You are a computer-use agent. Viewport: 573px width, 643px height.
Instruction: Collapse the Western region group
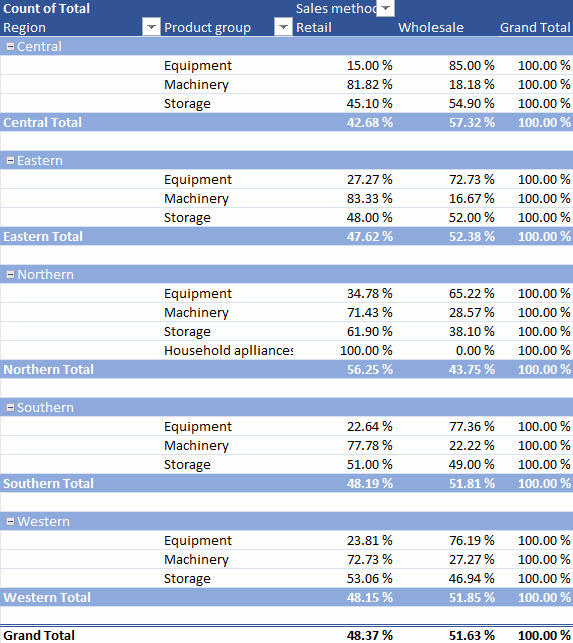pyautogui.click(x=11, y=522)
